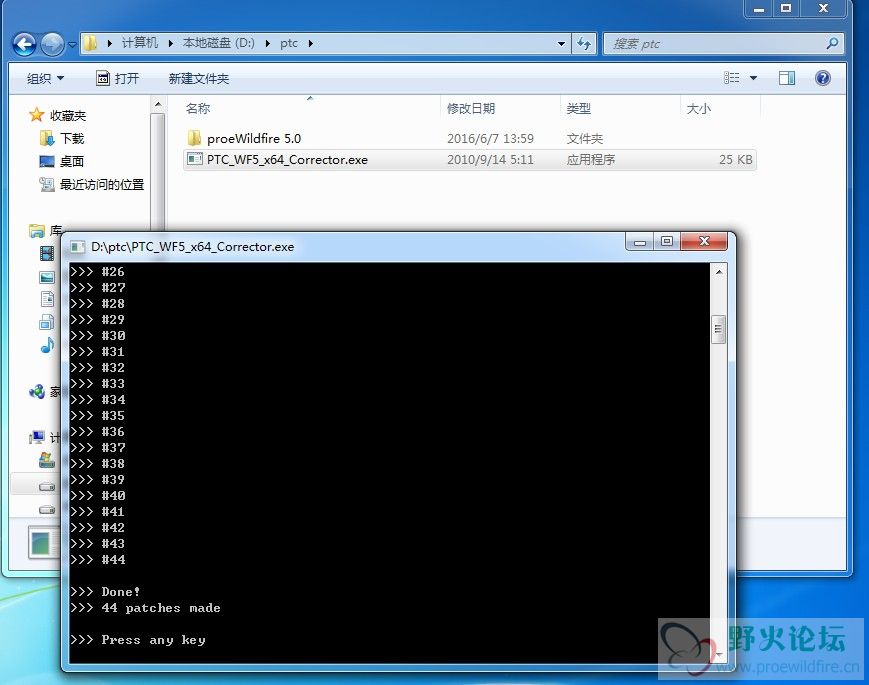This screenshot has width=869, height=685.
Task: Click the 搜索 ptc search field
Action: coord(715,44)
